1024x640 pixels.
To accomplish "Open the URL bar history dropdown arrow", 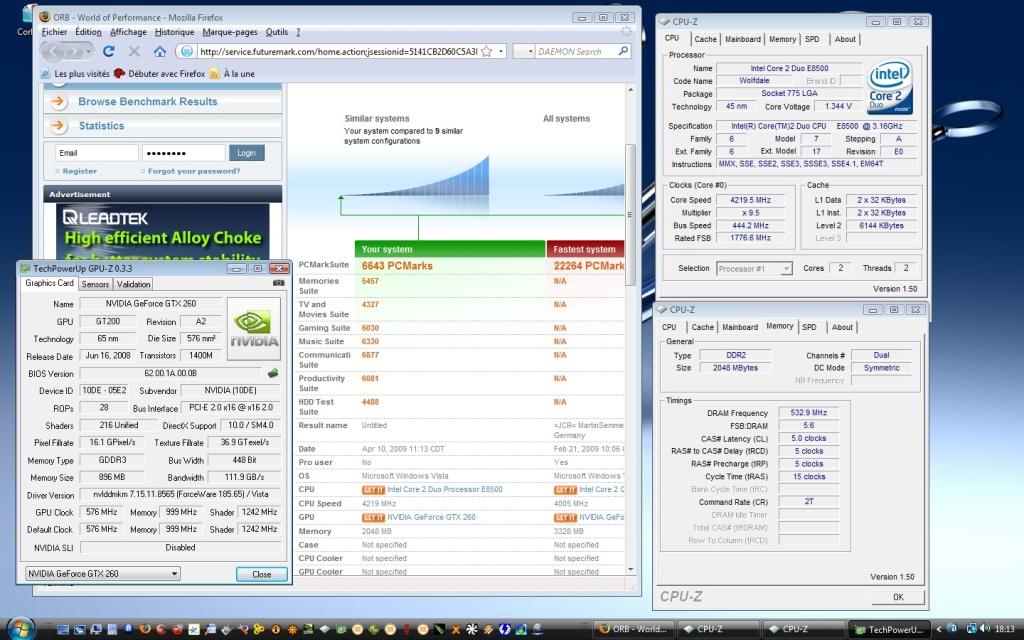I will (501, 51).
